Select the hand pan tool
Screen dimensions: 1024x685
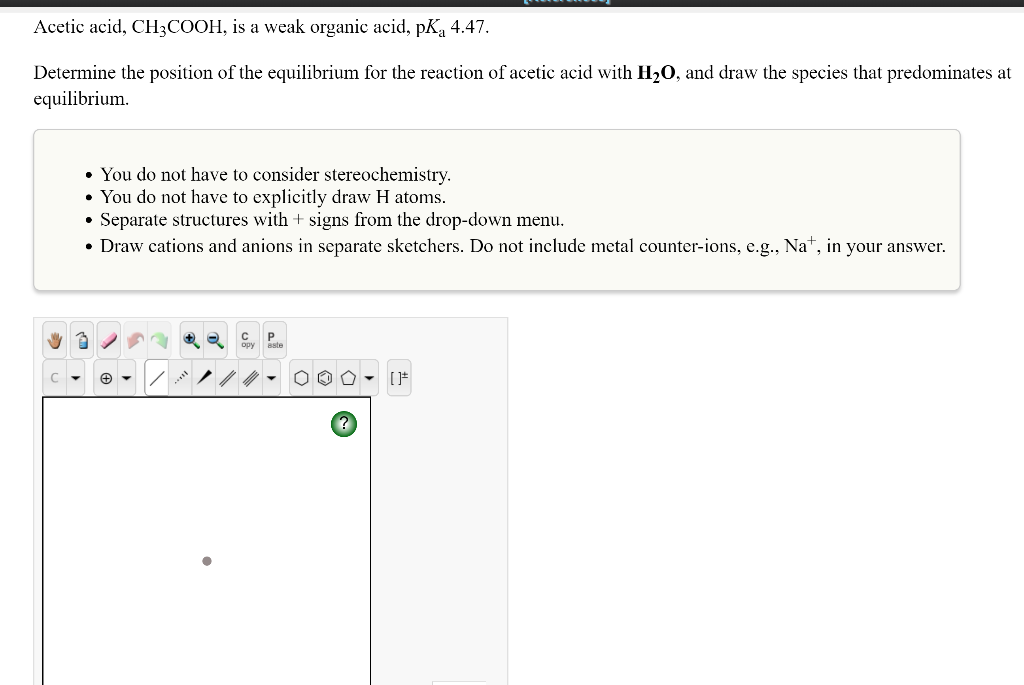[54, 340]
